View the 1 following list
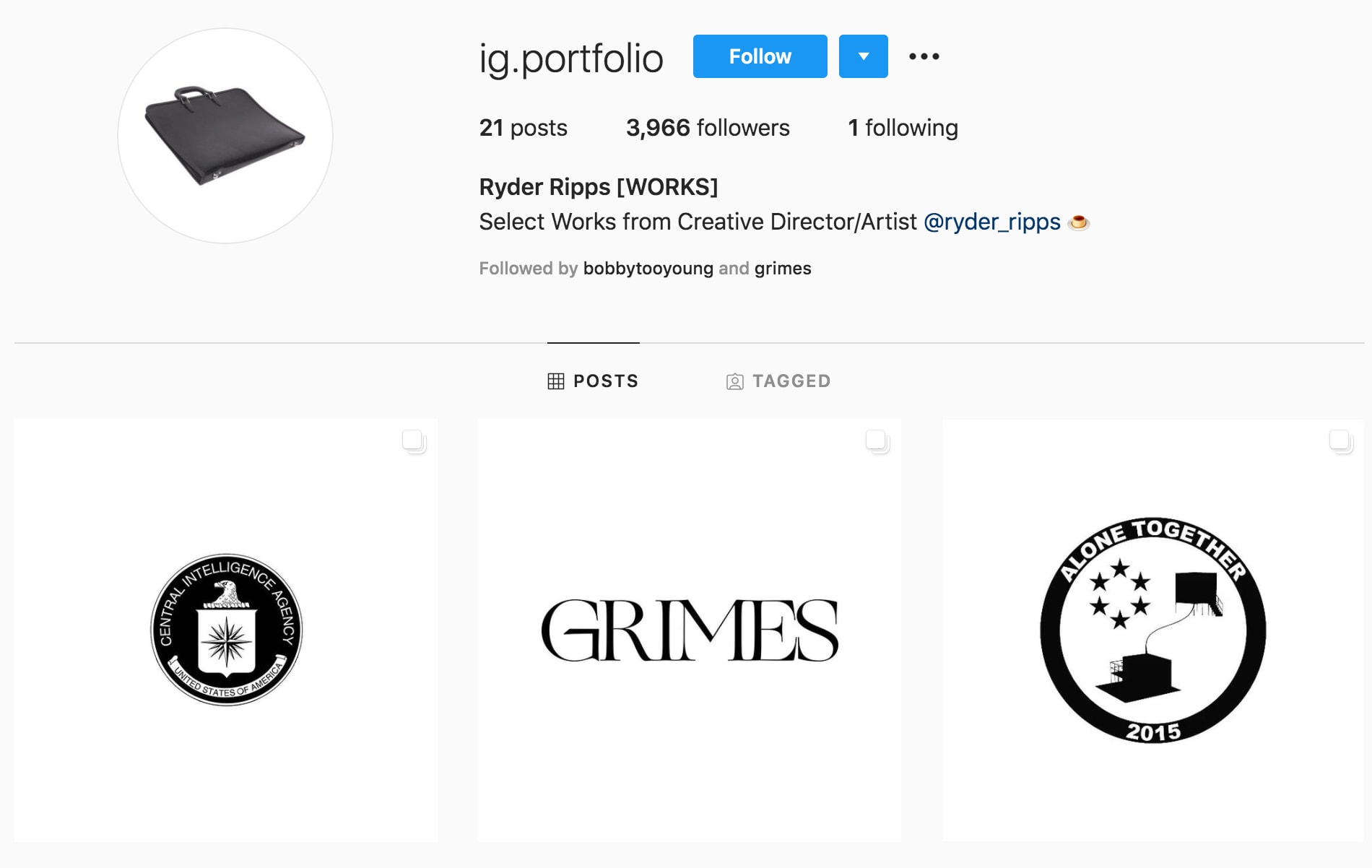This screenshot has height=868, width=1372. click(x=903, y=128)
